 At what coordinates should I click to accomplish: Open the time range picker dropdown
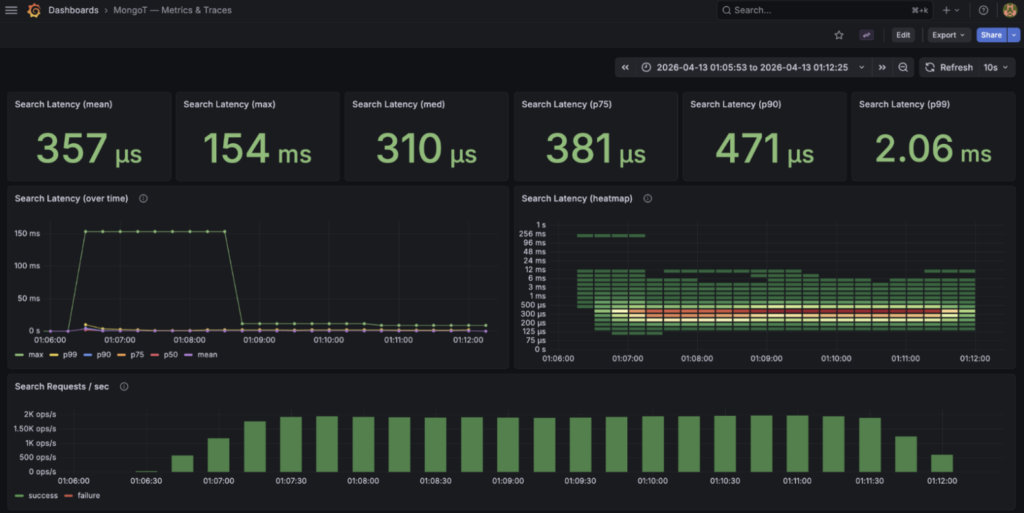[x=755, y=67]
